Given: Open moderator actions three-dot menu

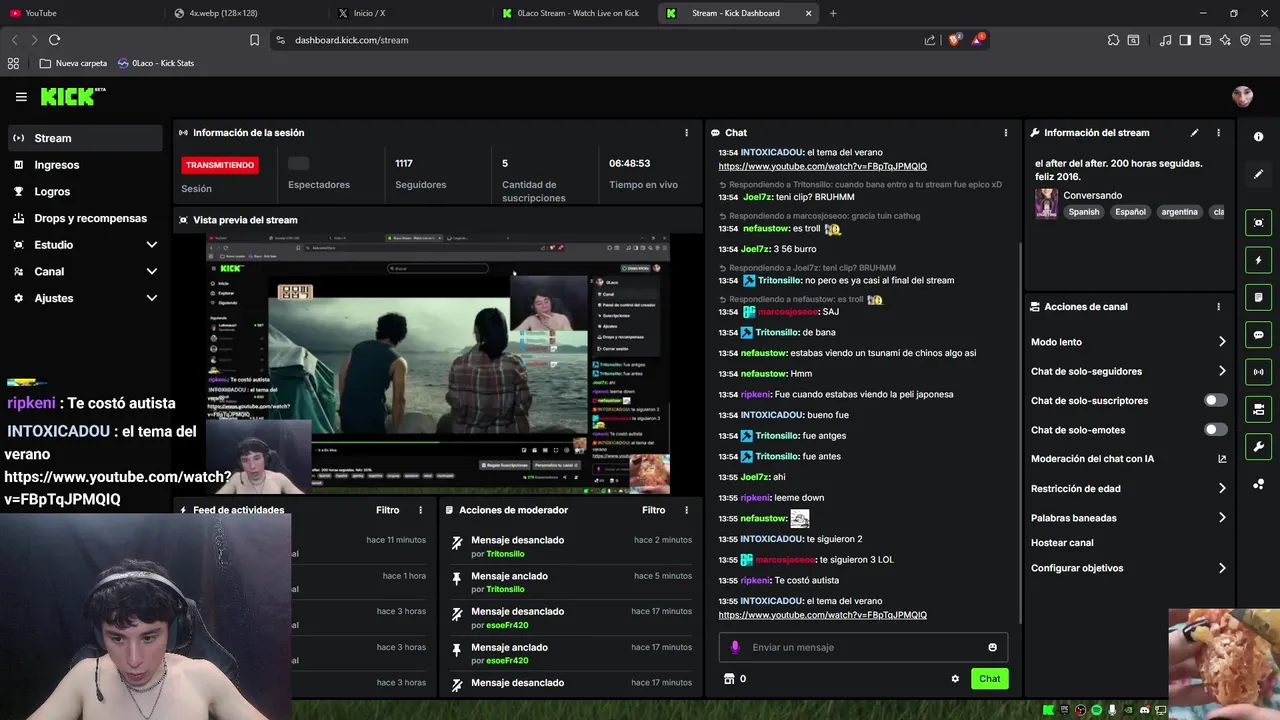Looking at the screenshot, I should coord(686,510).
